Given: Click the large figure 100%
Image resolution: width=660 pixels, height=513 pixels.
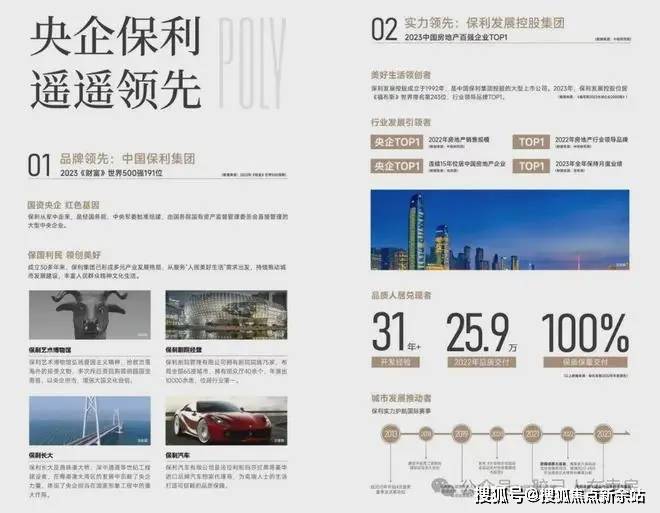Looking at the screenshot, I should [585, 333].
